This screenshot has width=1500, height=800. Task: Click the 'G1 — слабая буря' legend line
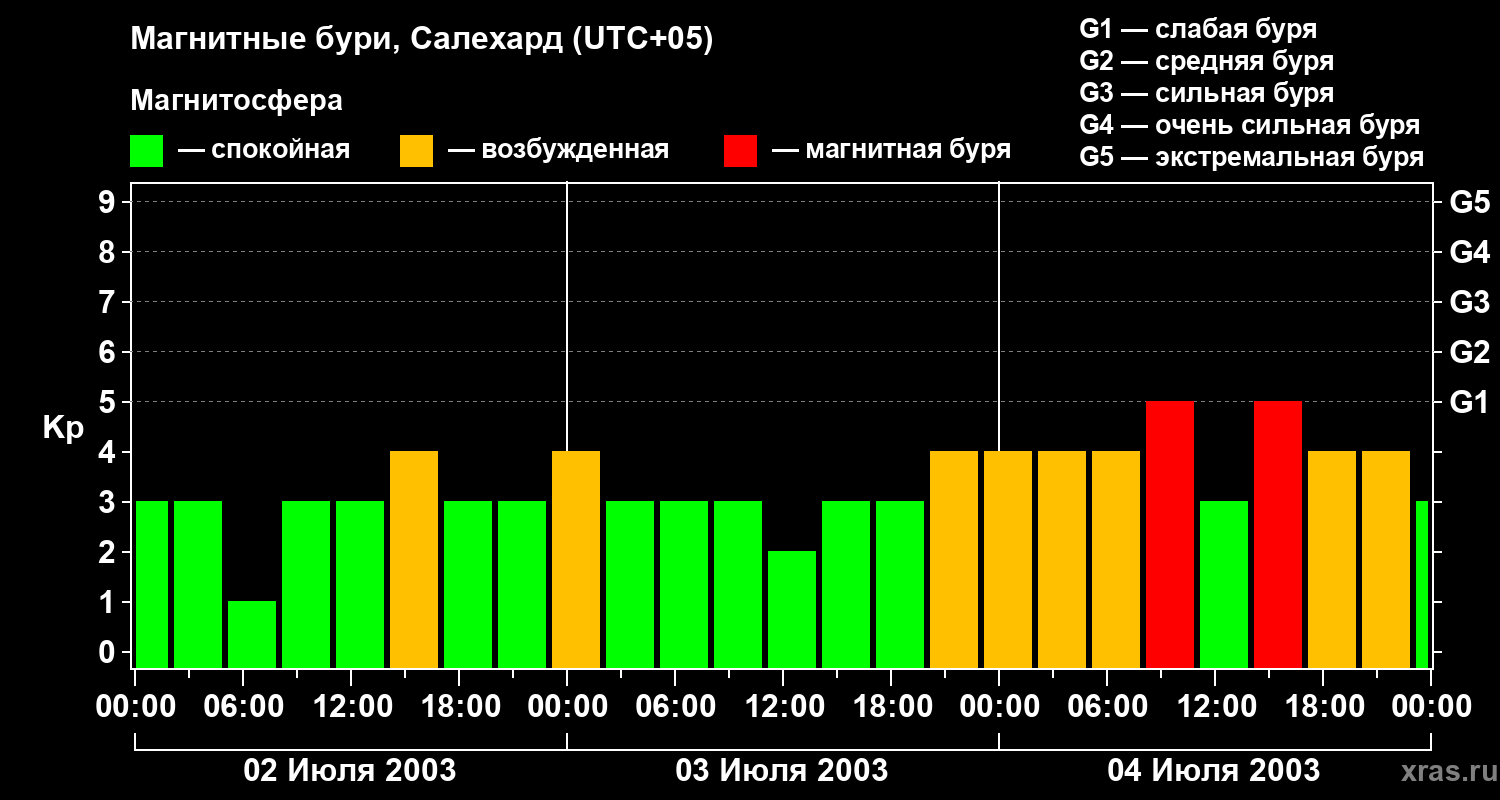pyautogui.click(x=1198, y=29)
